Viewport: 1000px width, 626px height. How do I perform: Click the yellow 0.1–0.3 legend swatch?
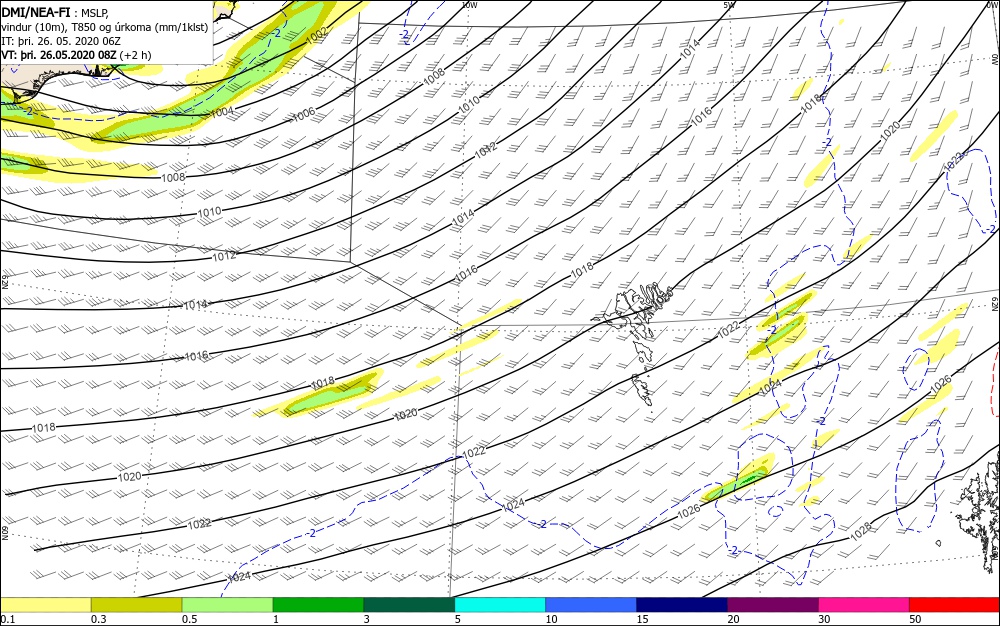(45, 605)
